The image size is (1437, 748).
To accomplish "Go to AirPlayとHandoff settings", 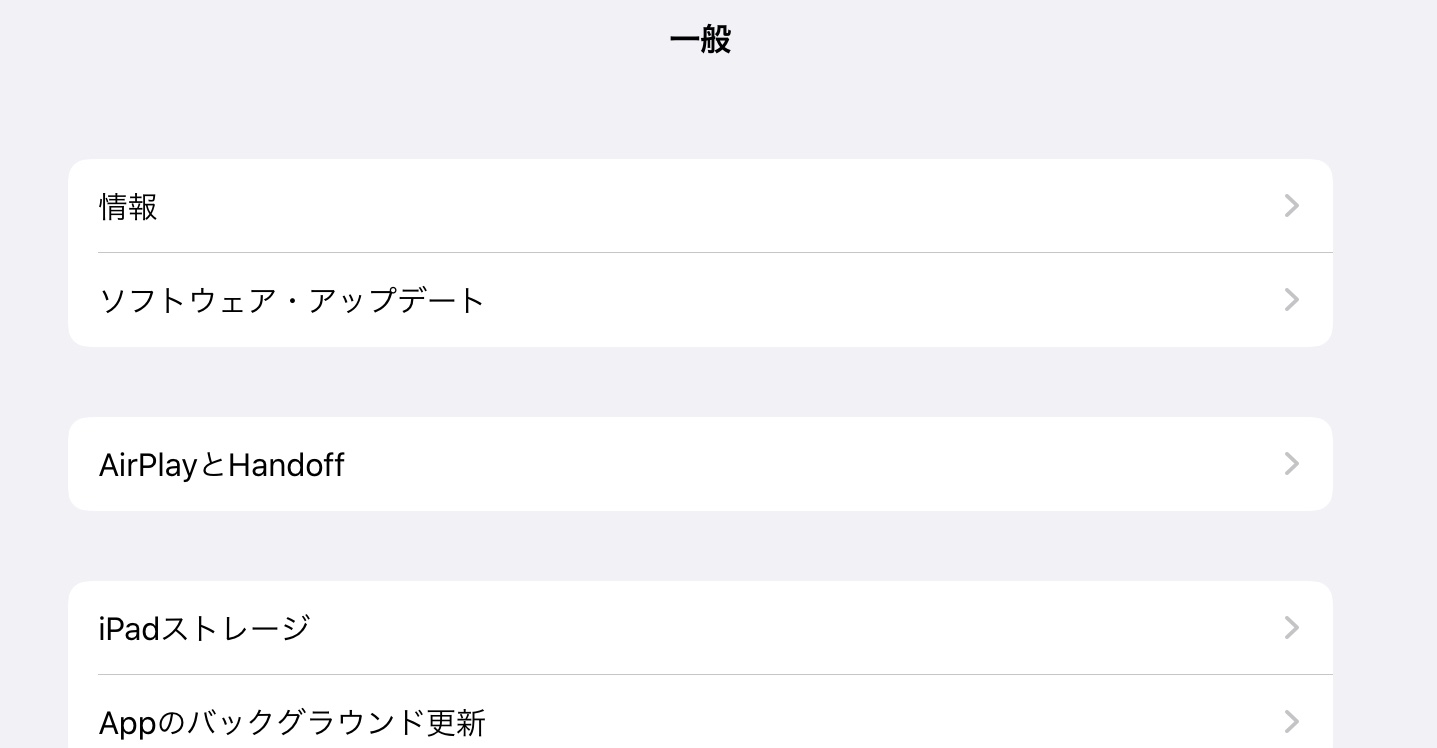I will point(700,464).
